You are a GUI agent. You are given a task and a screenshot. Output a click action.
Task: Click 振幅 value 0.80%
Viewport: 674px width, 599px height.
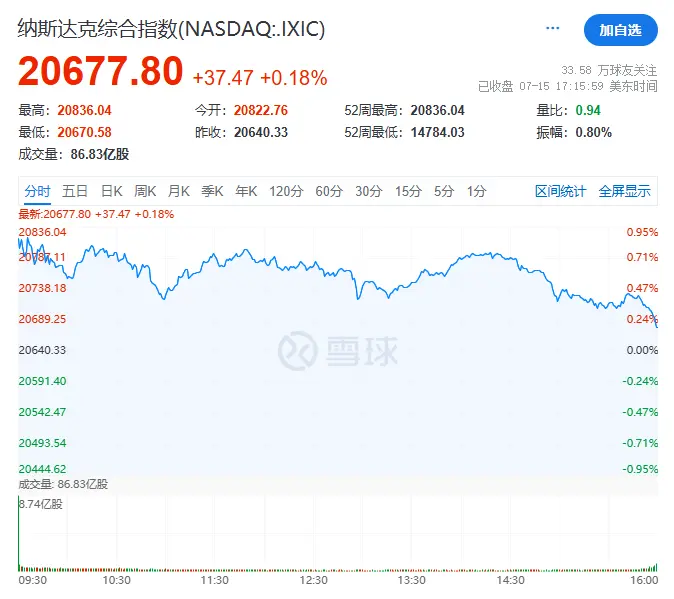594,132
